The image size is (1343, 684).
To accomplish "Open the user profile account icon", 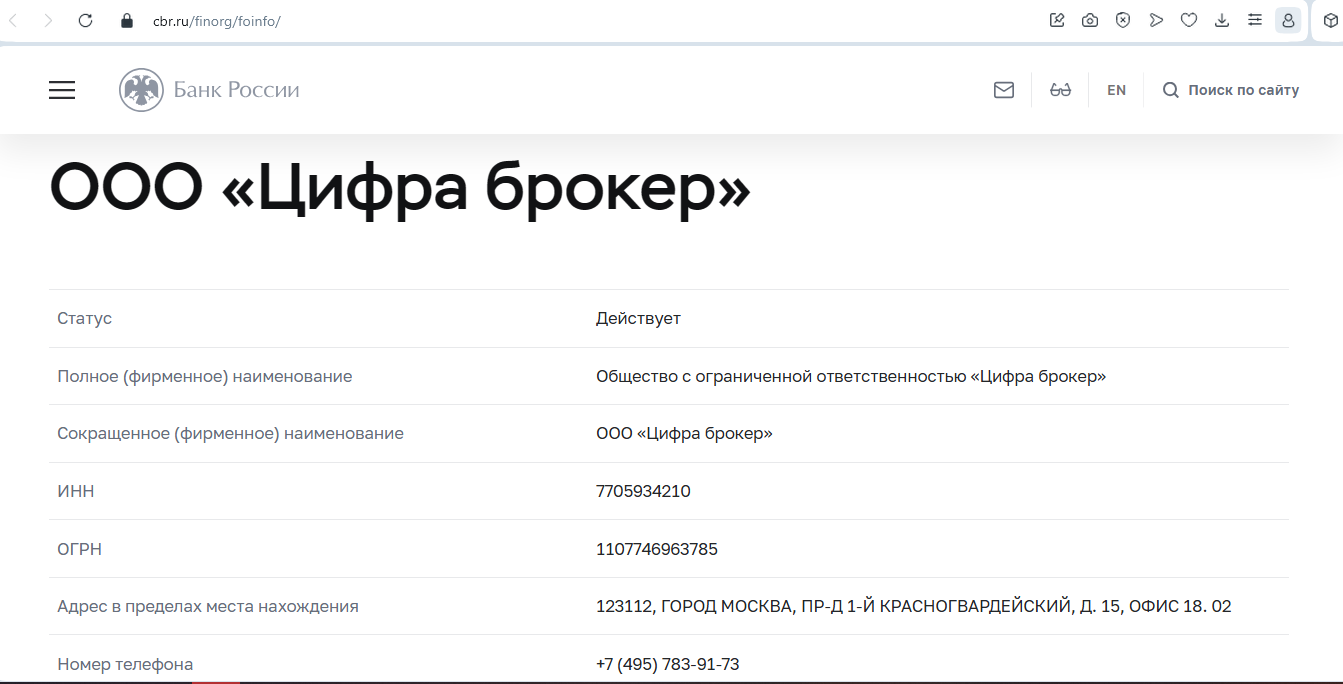I will 1288,20.
